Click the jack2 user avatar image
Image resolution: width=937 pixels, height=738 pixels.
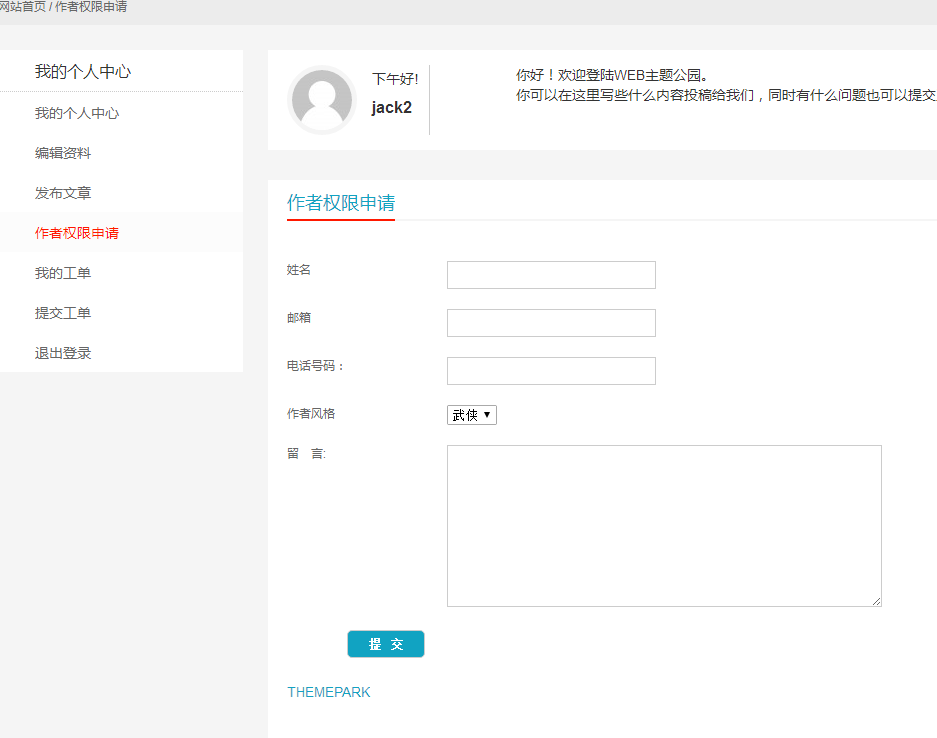[x=322, y=100]
